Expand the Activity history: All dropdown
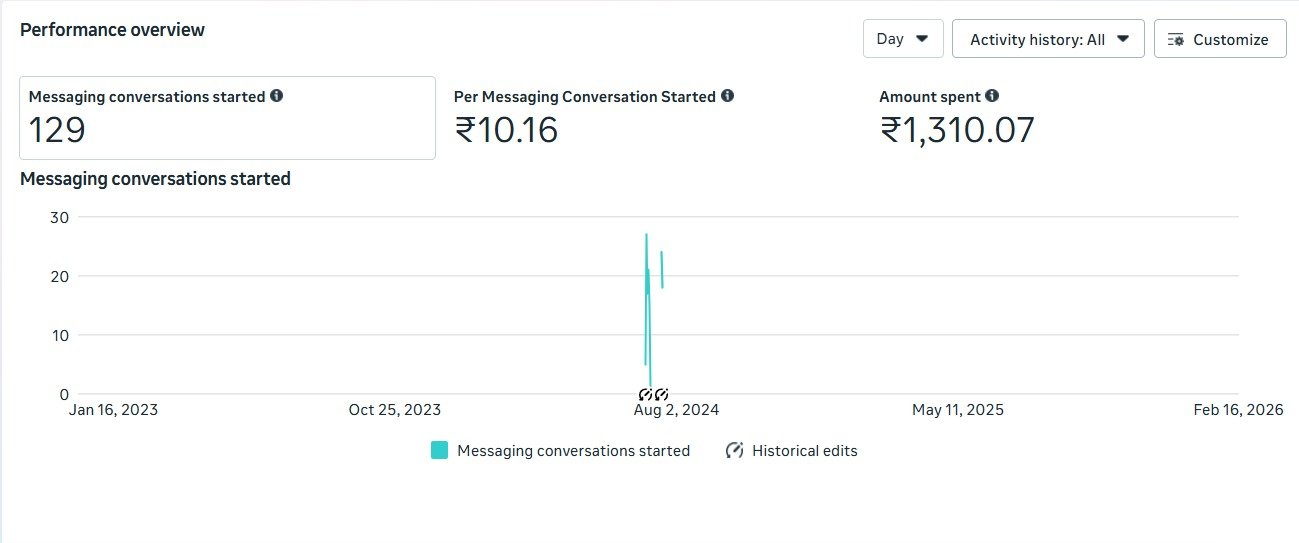1299x543 pixels. 1048,39
